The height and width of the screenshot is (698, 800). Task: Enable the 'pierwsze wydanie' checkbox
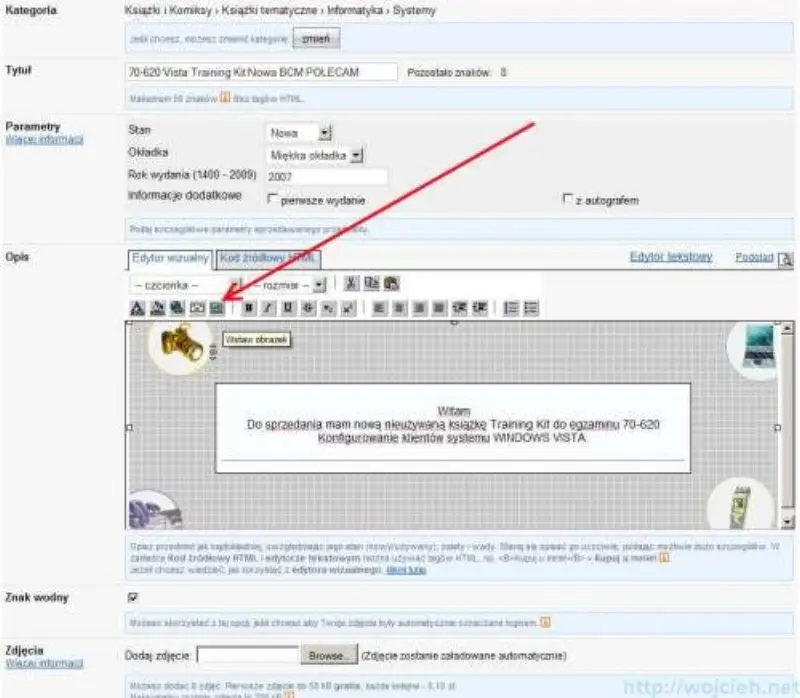click(x=274, y=199)
